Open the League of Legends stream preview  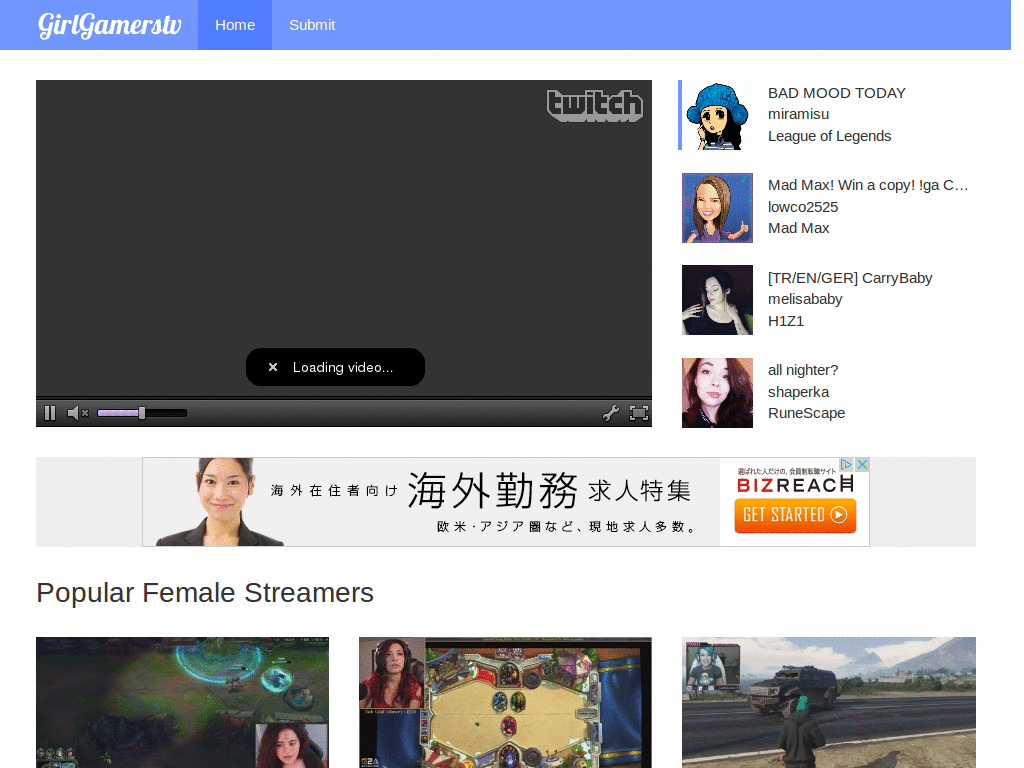click(182, 703)
